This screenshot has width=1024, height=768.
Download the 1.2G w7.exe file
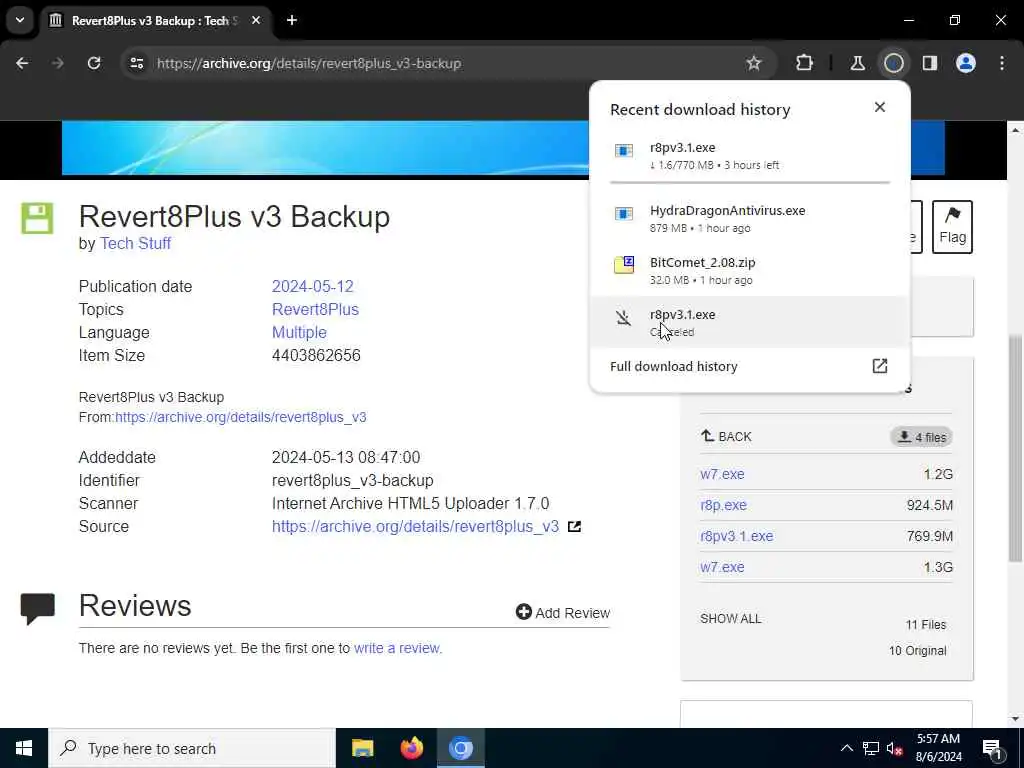click(x=722, y=474)
